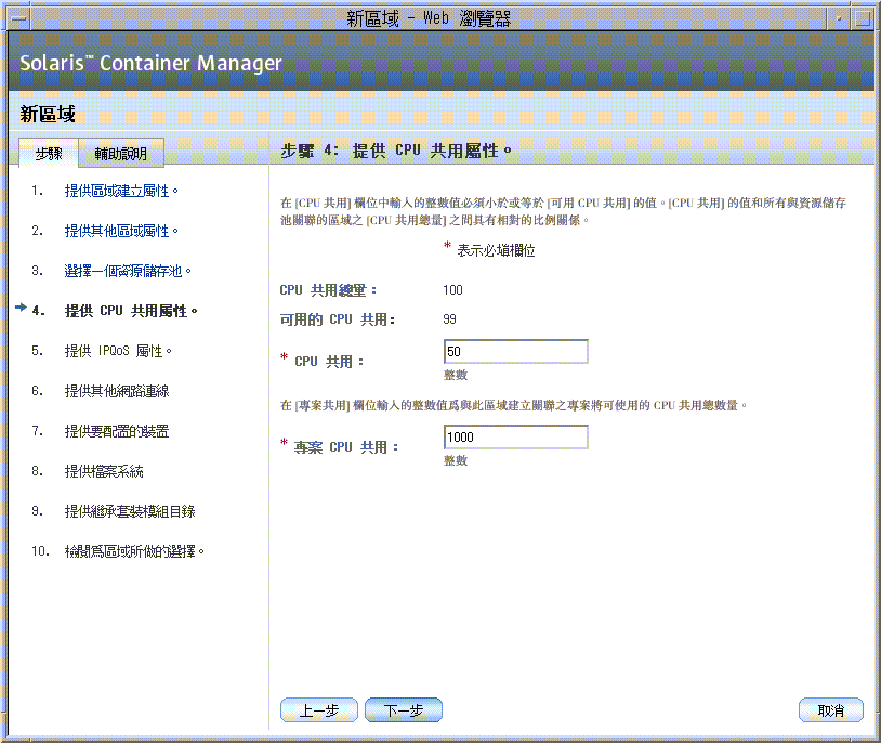Click inside the CPU 共用 input field
Viewport: 881px width, 743px height.
[515, 351]
